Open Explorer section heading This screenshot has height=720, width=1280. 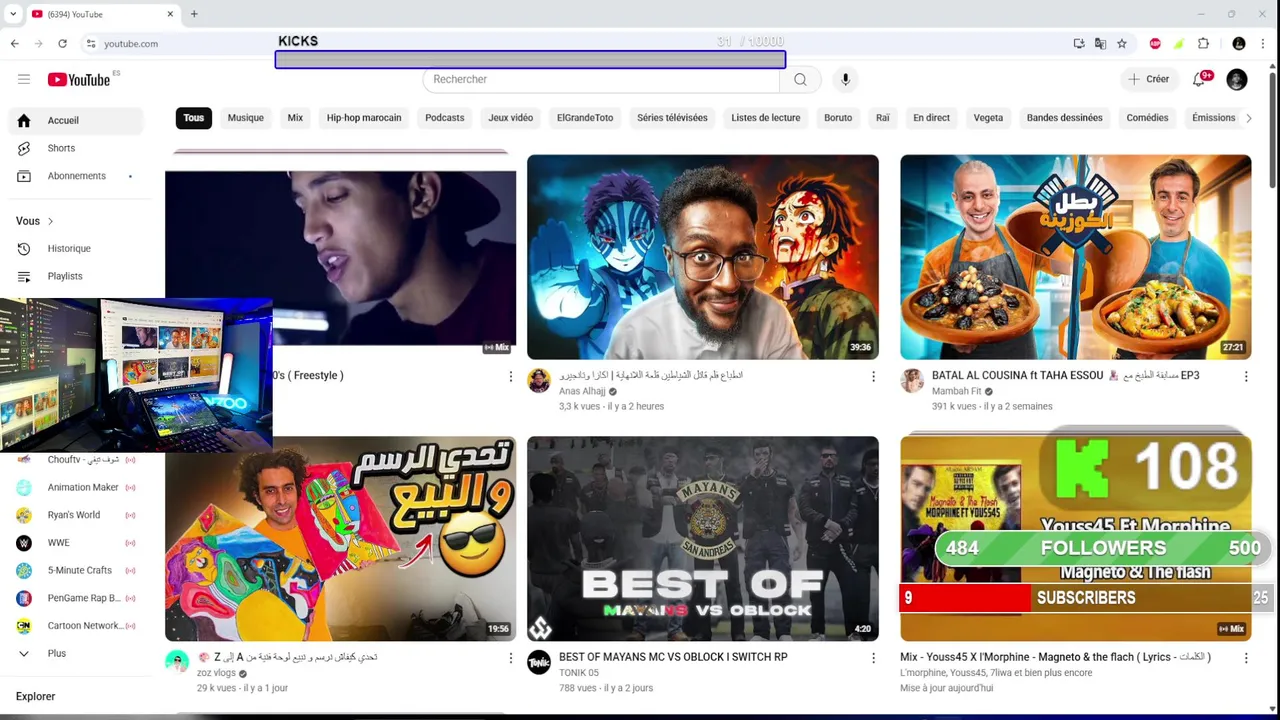[x=36, y=696]
